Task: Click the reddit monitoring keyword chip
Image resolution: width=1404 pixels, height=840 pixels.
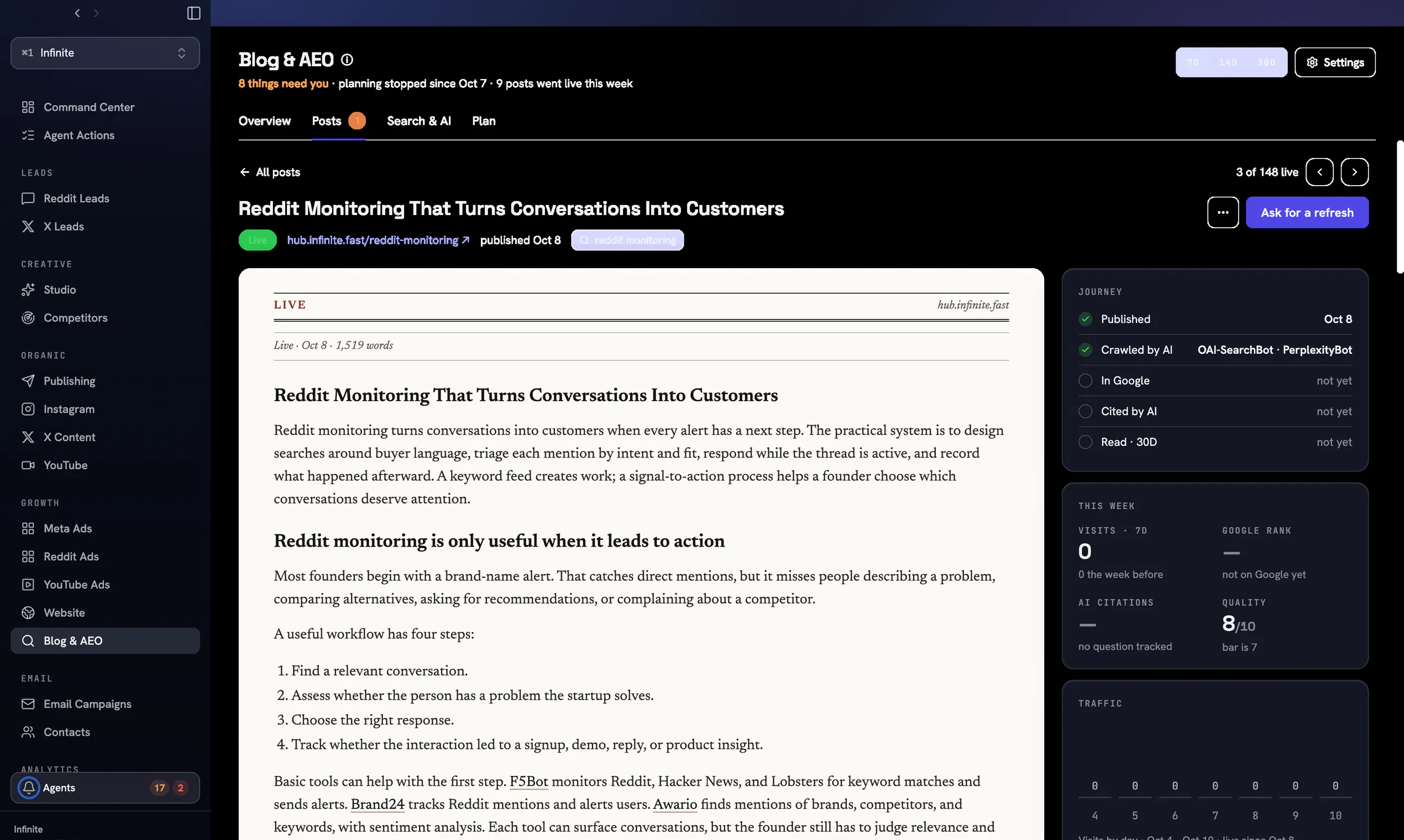Action: pyautogui.click(x=627, y=240)
